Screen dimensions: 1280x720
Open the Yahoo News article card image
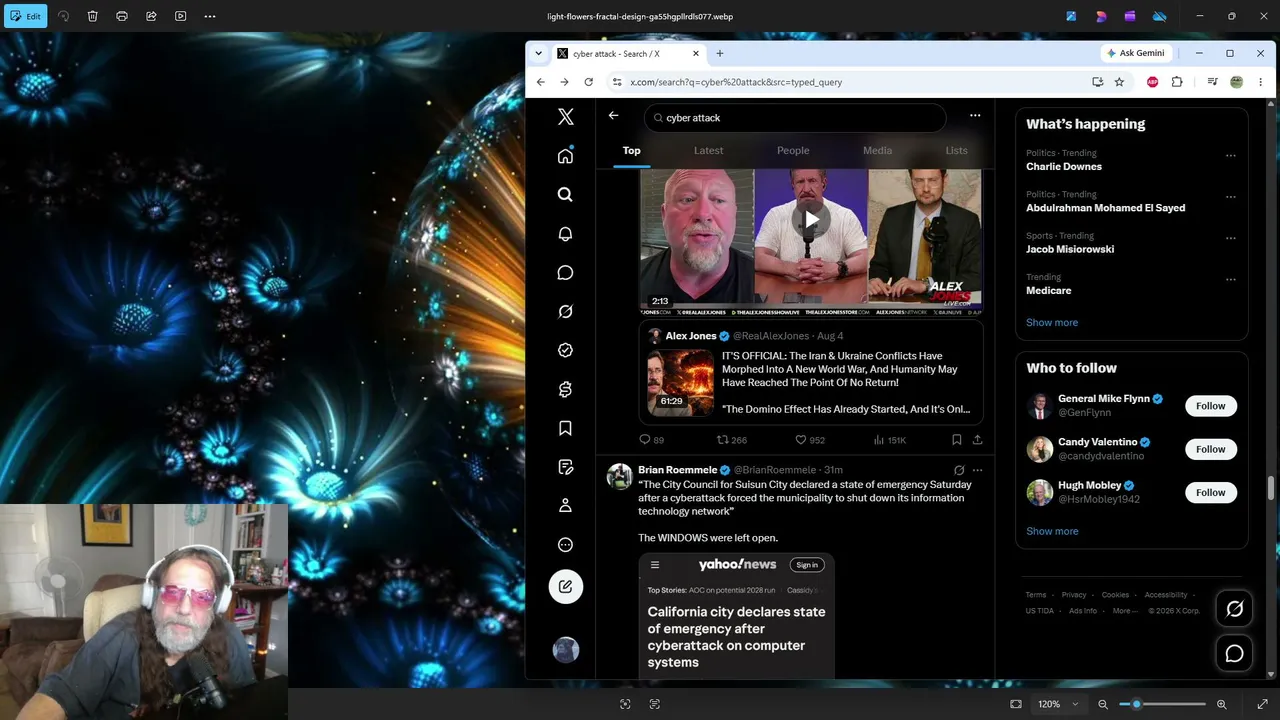click(736, 616)
